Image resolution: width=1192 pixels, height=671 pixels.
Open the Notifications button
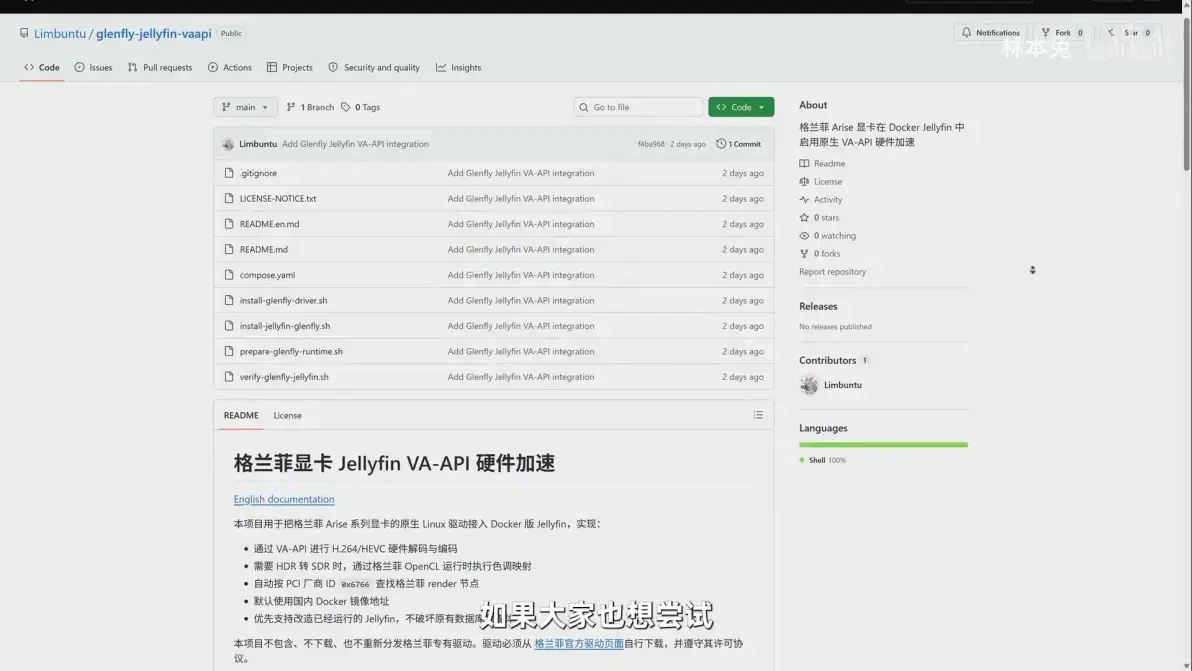(x=991, y=33)
